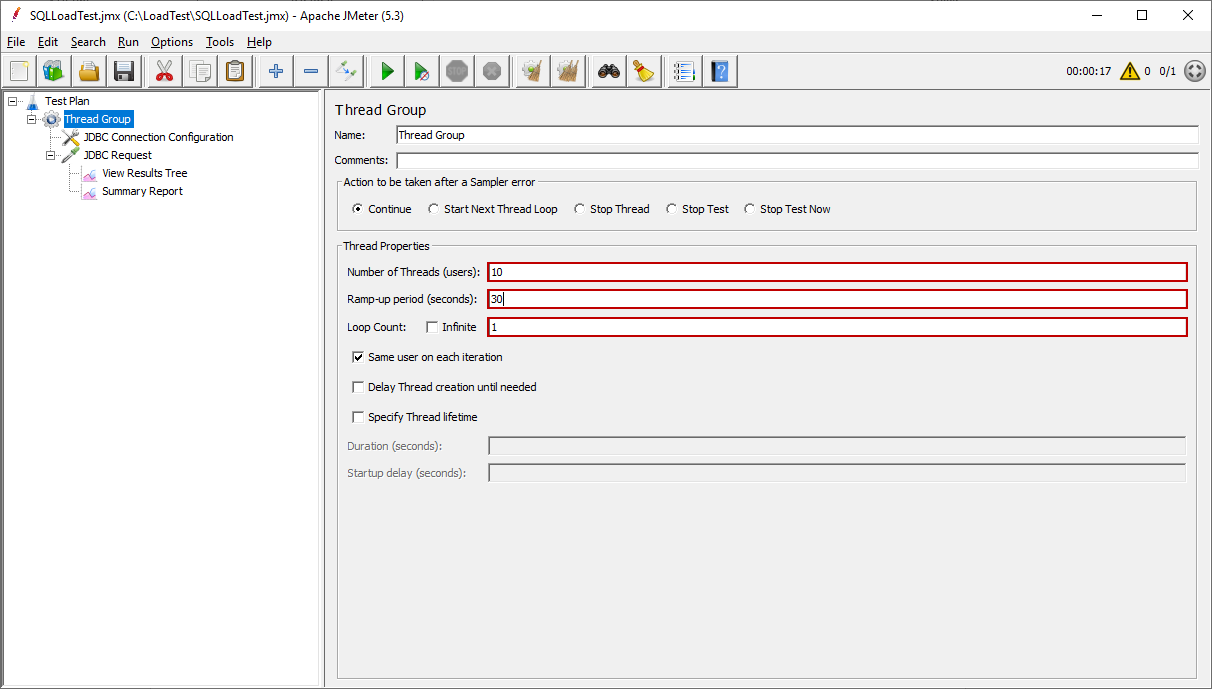Screen dimensions: 1212x689
Task: Click the Cut scissors icon
Action: pos(165,71)
